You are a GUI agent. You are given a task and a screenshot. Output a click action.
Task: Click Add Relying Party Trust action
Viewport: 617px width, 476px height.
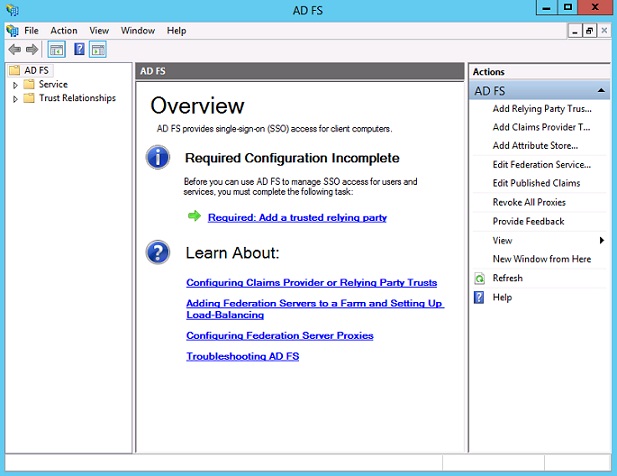click(x=542, y=109)
